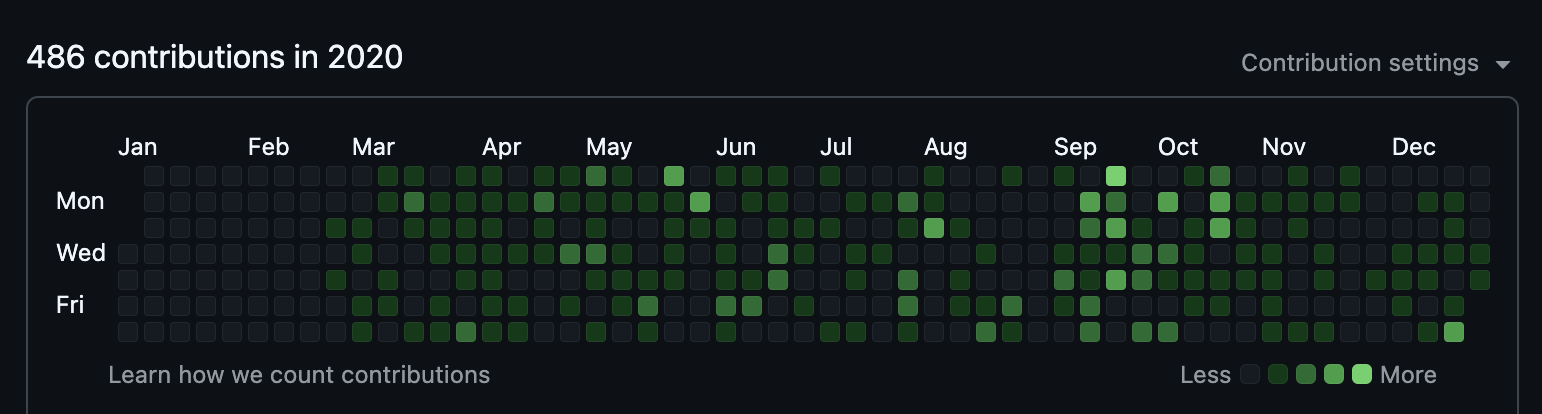This screenshot has height=414, width=1542.
Task: Click the More legend label
Action: (x=1408, y=375)
